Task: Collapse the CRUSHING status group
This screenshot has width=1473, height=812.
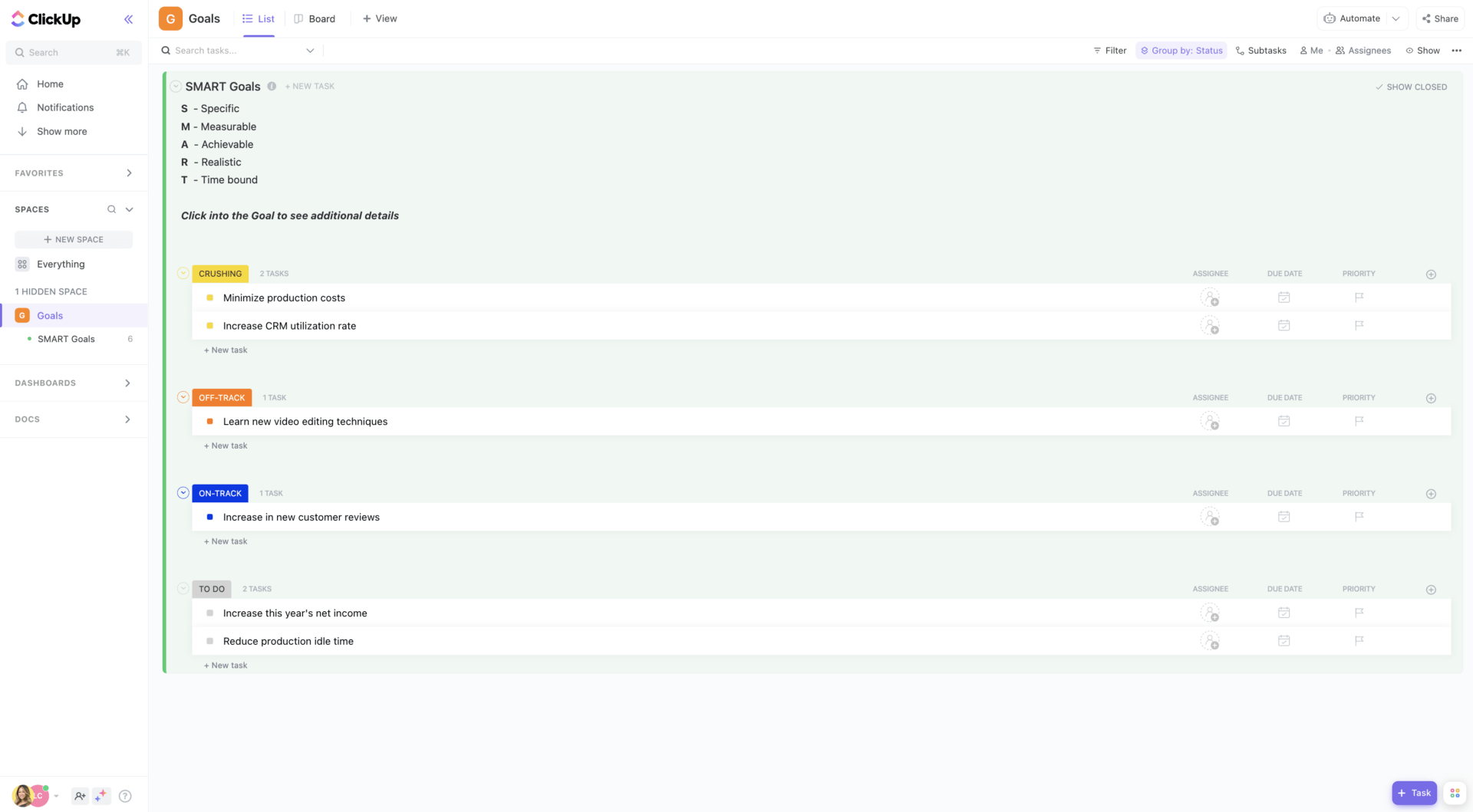Action: pyautogui.click(x=183, y=273)
